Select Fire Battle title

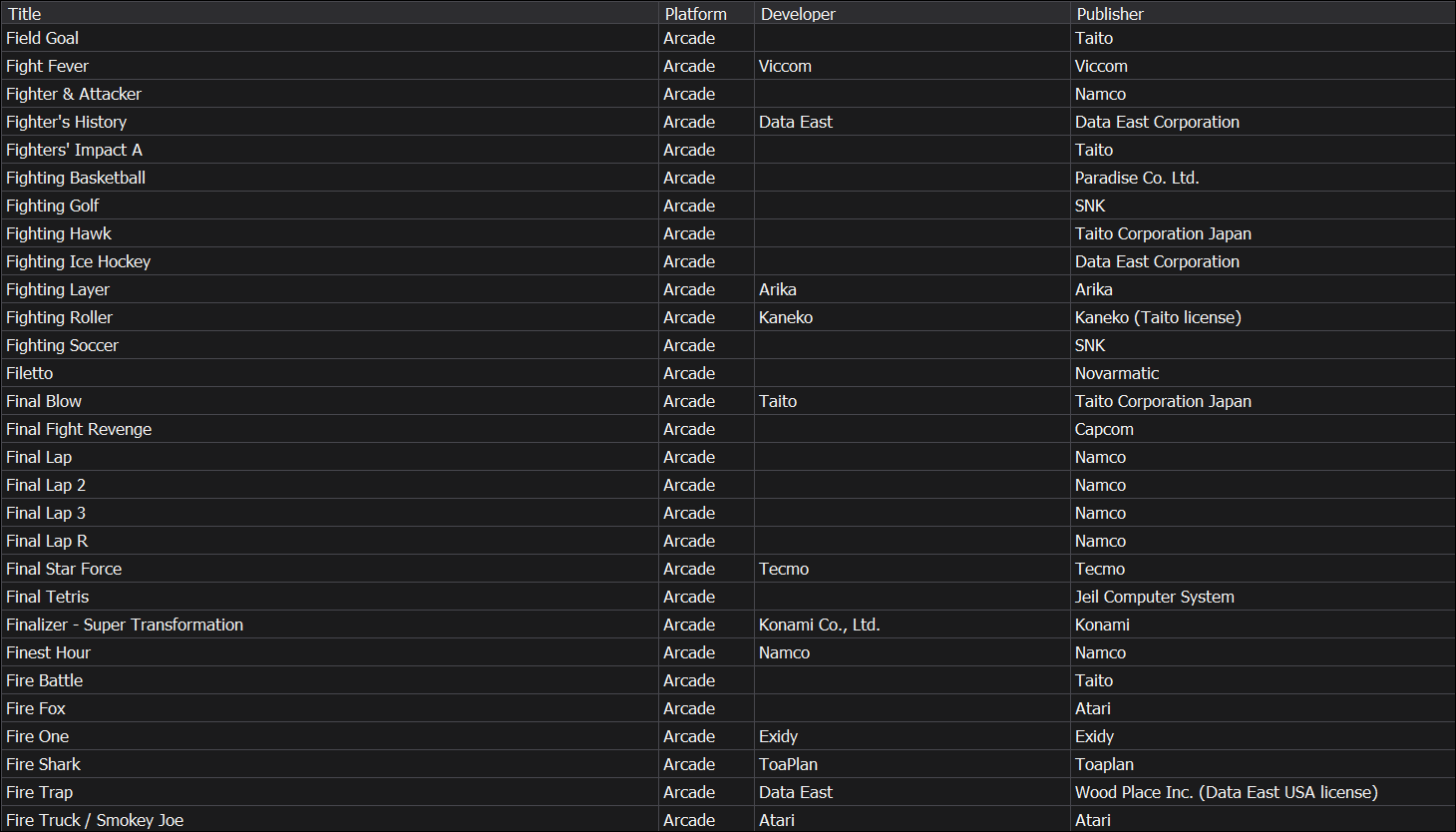(x=44, y=680)
